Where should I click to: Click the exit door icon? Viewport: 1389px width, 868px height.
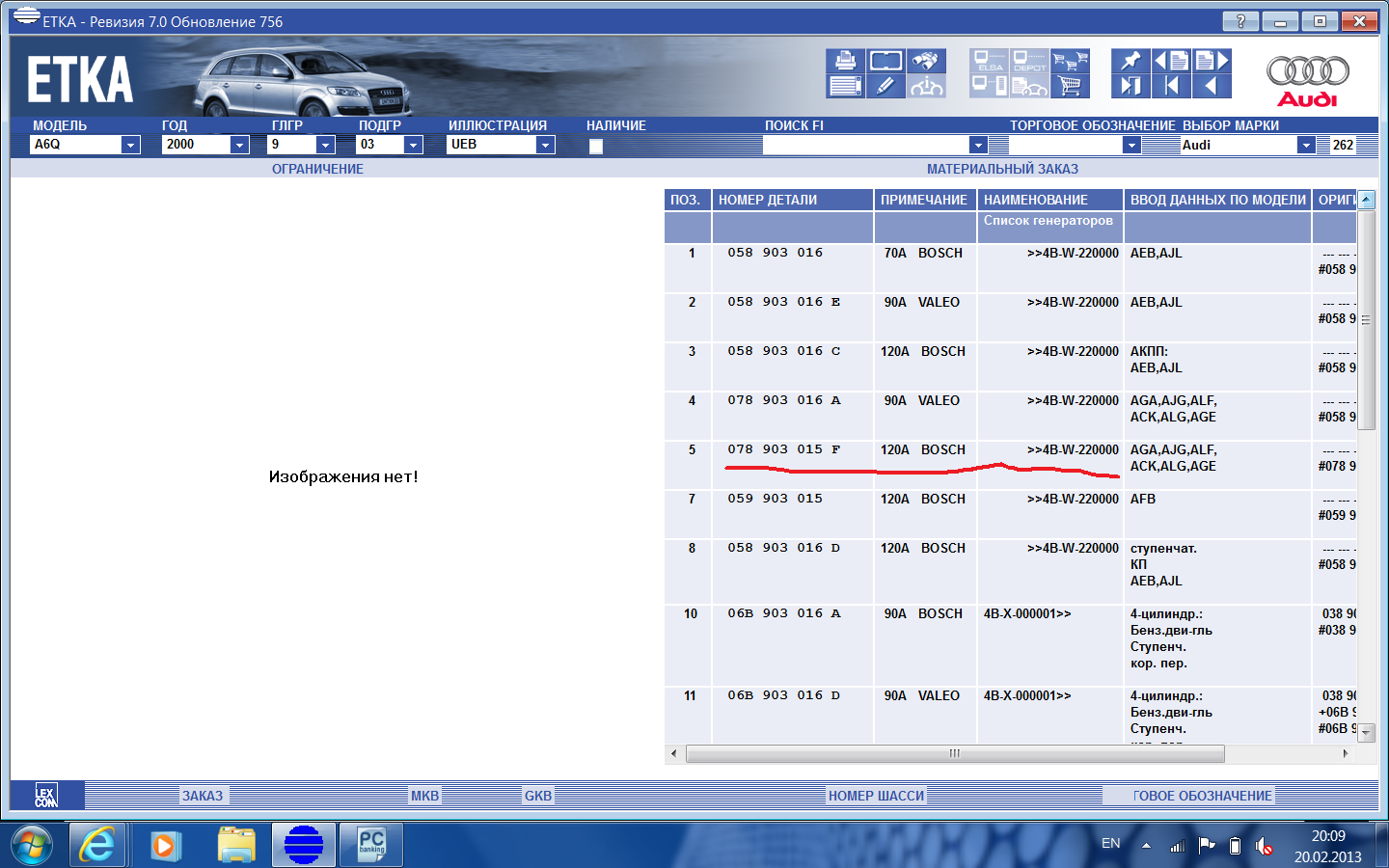click(x=1130, y=86)
